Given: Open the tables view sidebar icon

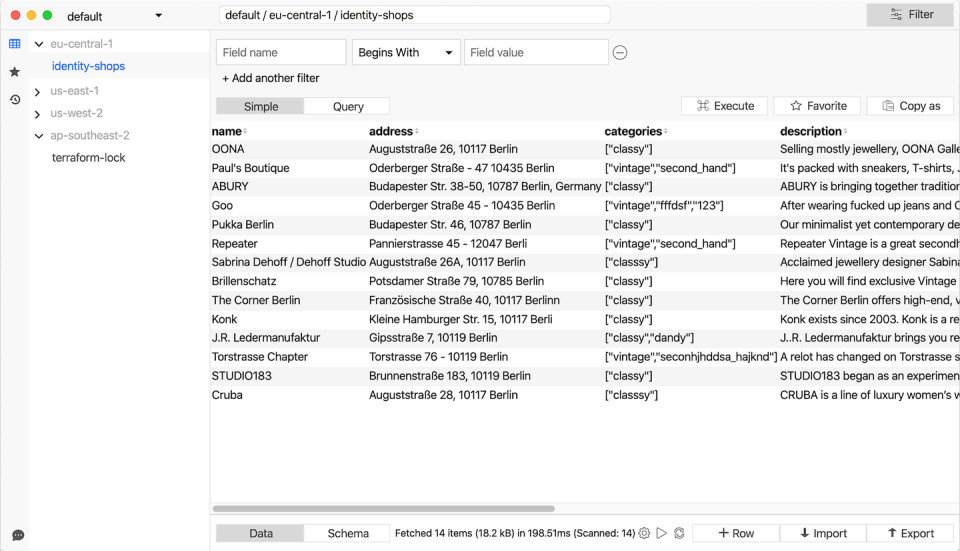Looking at the screenshot, I should pyautogui.click(x=14, y=44).
